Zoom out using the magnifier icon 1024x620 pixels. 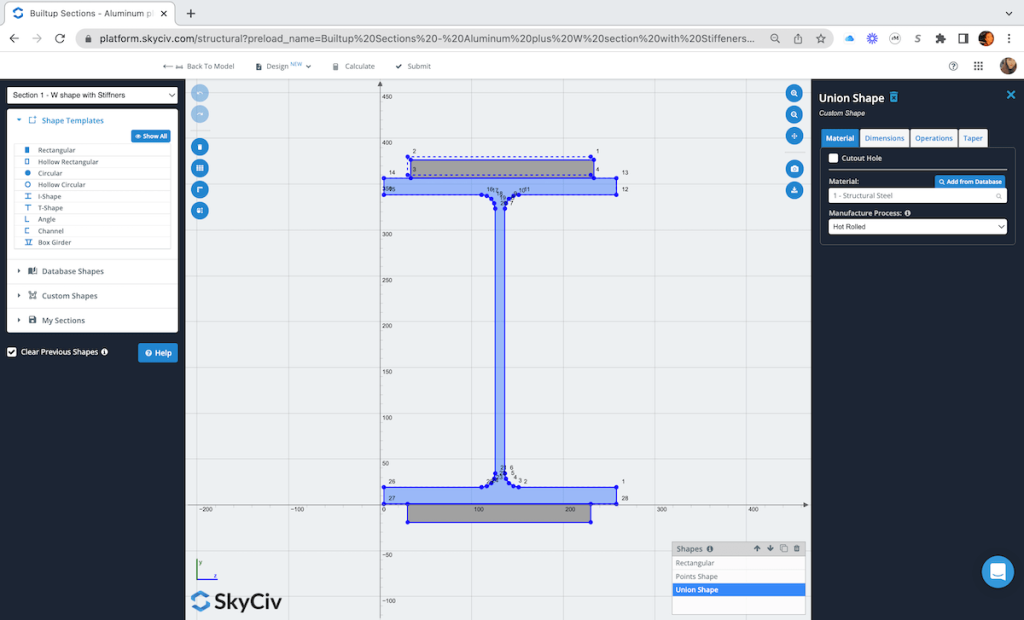pos(793,114)
